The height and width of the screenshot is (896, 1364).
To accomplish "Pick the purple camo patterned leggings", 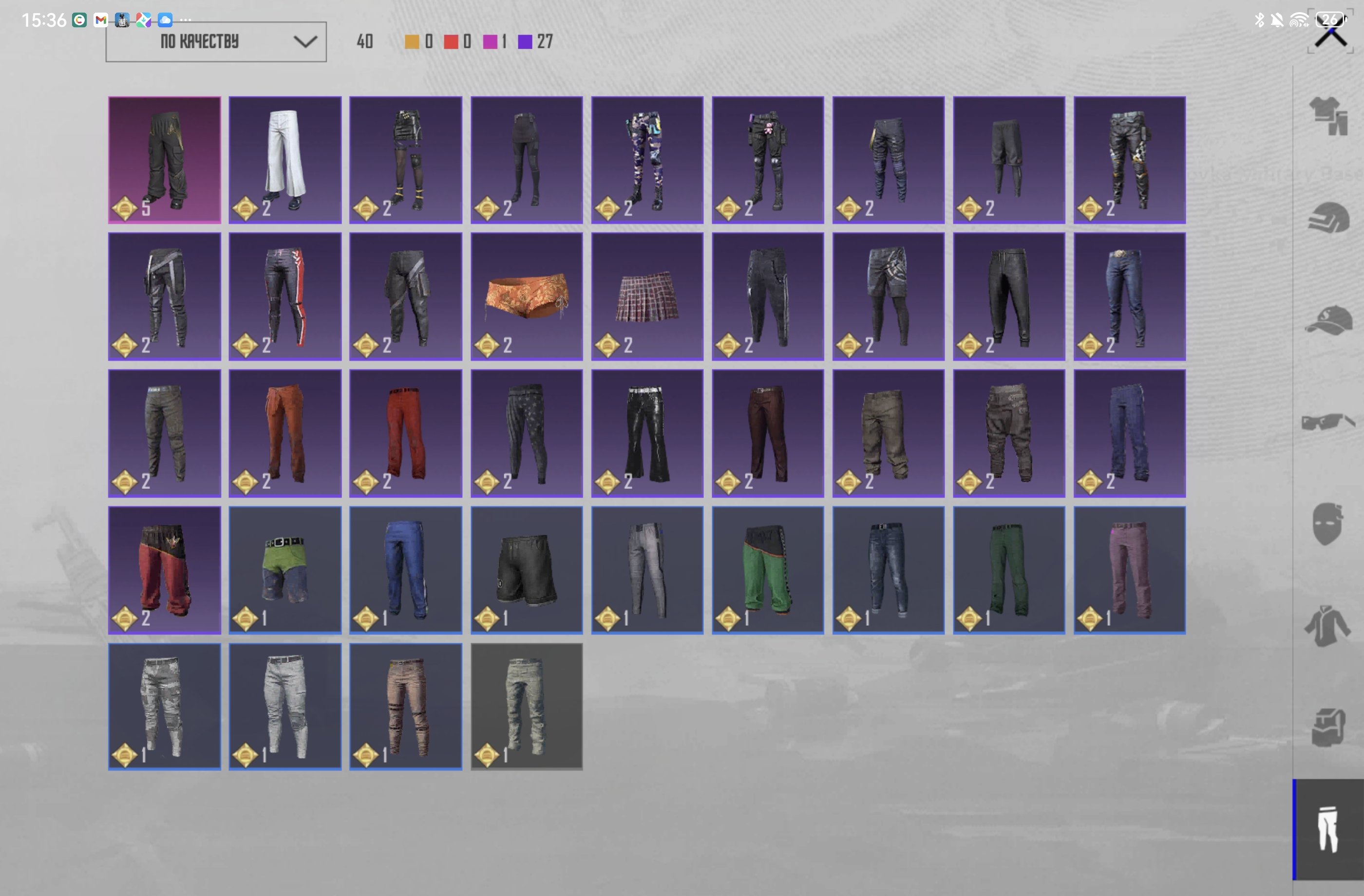I will [647, 160].
